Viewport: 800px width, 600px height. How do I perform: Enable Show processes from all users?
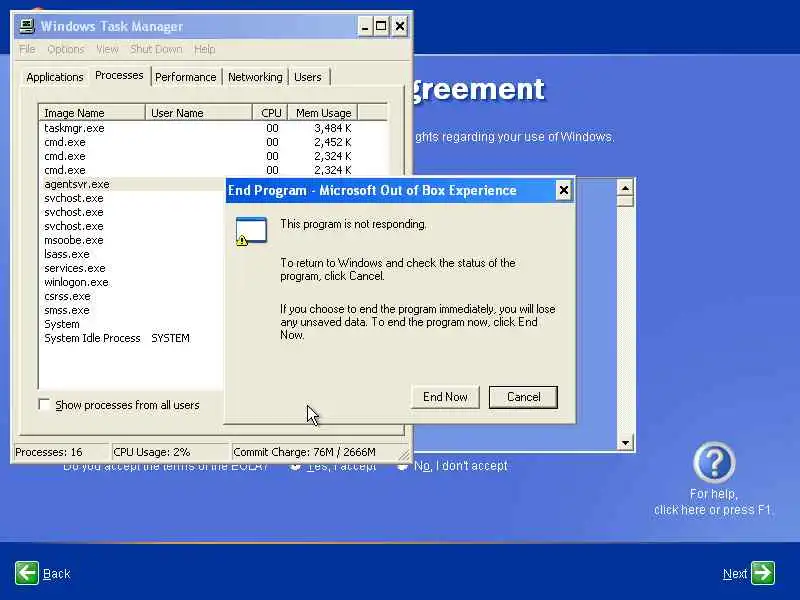(x=44, y=405)
